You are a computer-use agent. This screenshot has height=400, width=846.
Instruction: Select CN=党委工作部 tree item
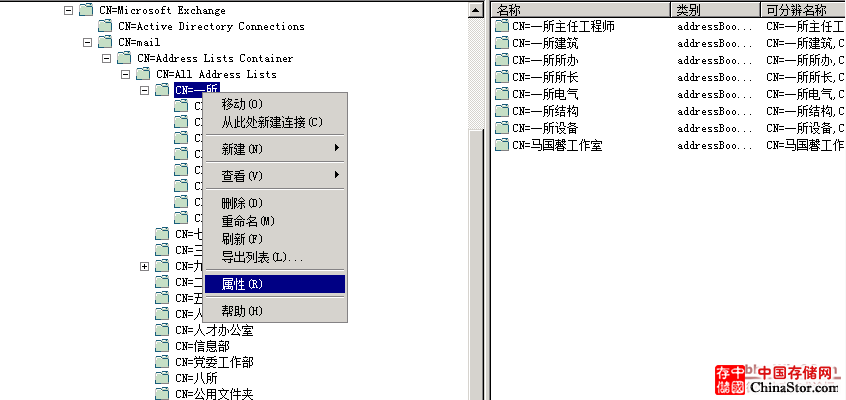(214, 362)
